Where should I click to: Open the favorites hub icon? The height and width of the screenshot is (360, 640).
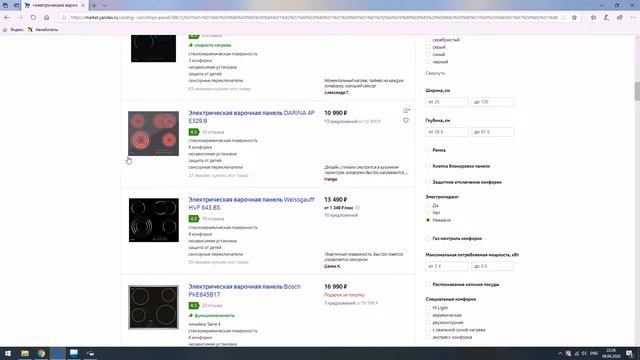tap(593, 18)
